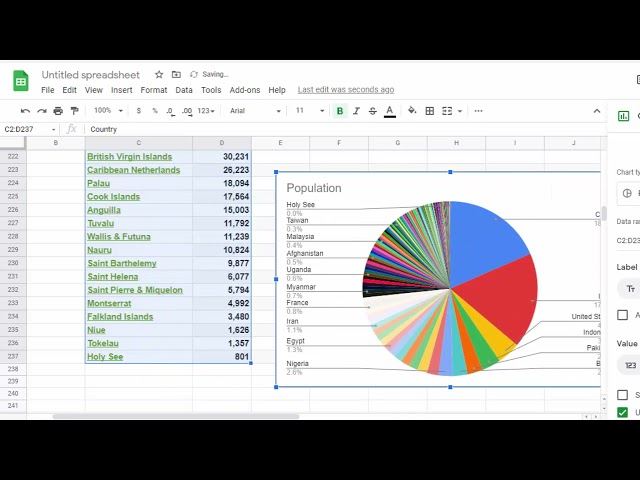Click the value 123 format button
This screenshot has width=640, height=480.
(x=631, y=365)
